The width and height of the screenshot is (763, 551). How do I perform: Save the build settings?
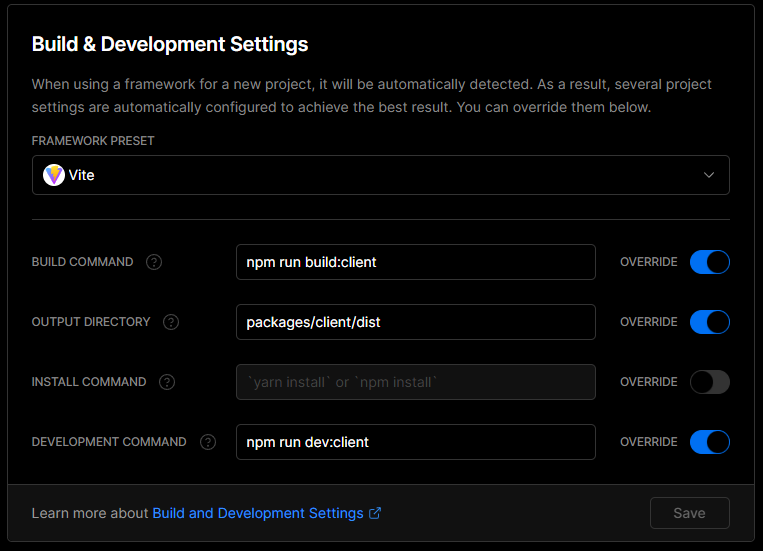coord(690,513)
